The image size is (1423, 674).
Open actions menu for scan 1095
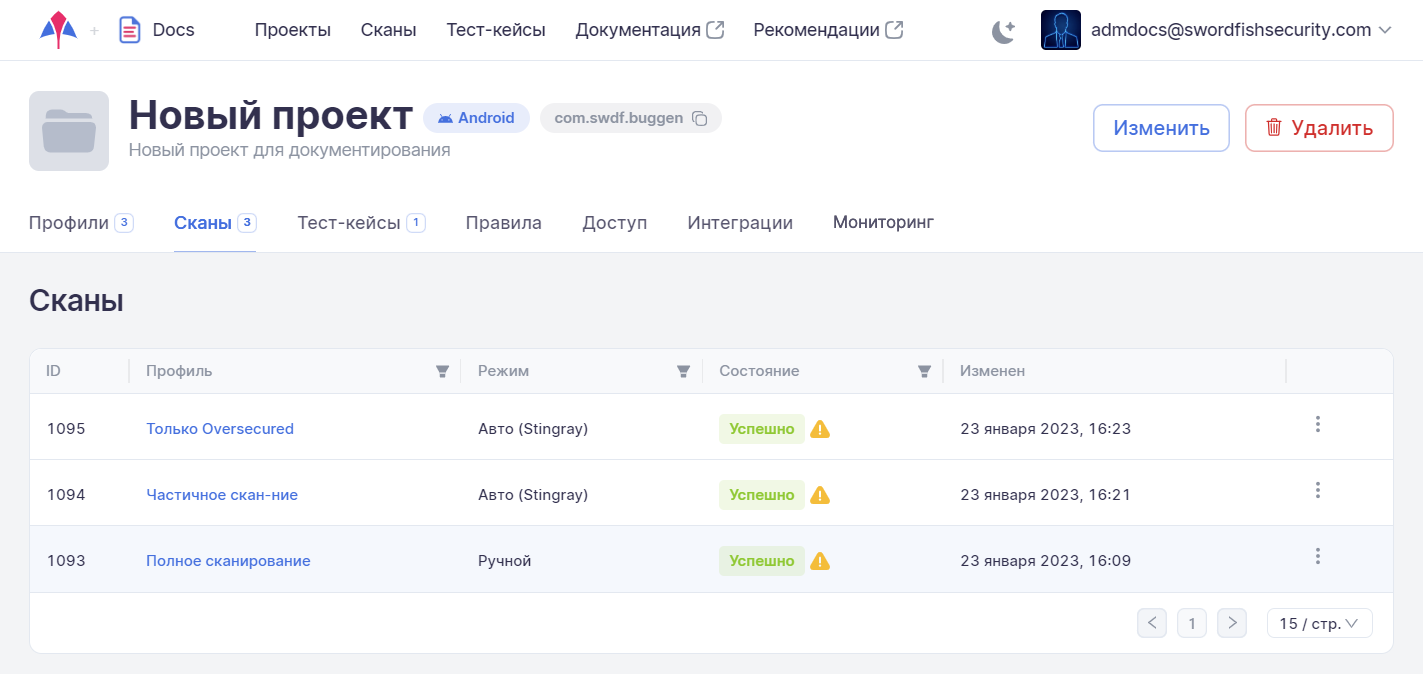1317,424
